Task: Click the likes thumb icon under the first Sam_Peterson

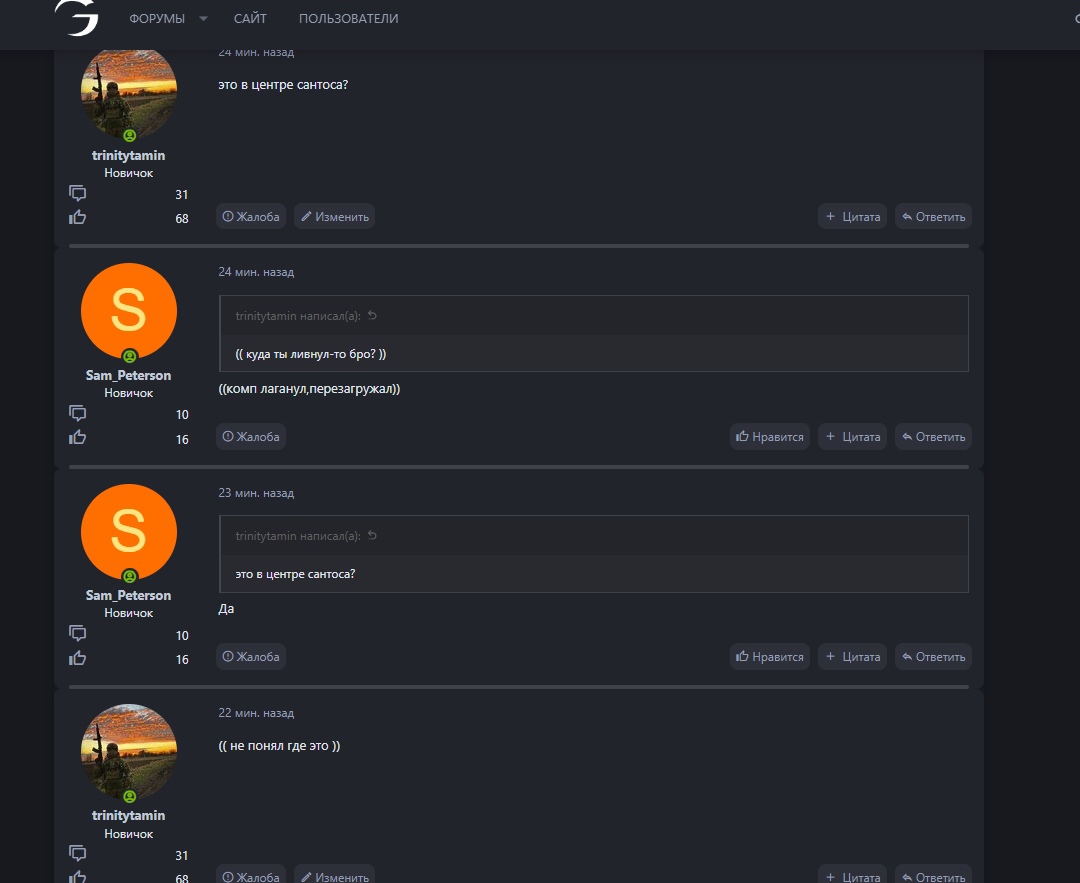Action: point(78,437)
